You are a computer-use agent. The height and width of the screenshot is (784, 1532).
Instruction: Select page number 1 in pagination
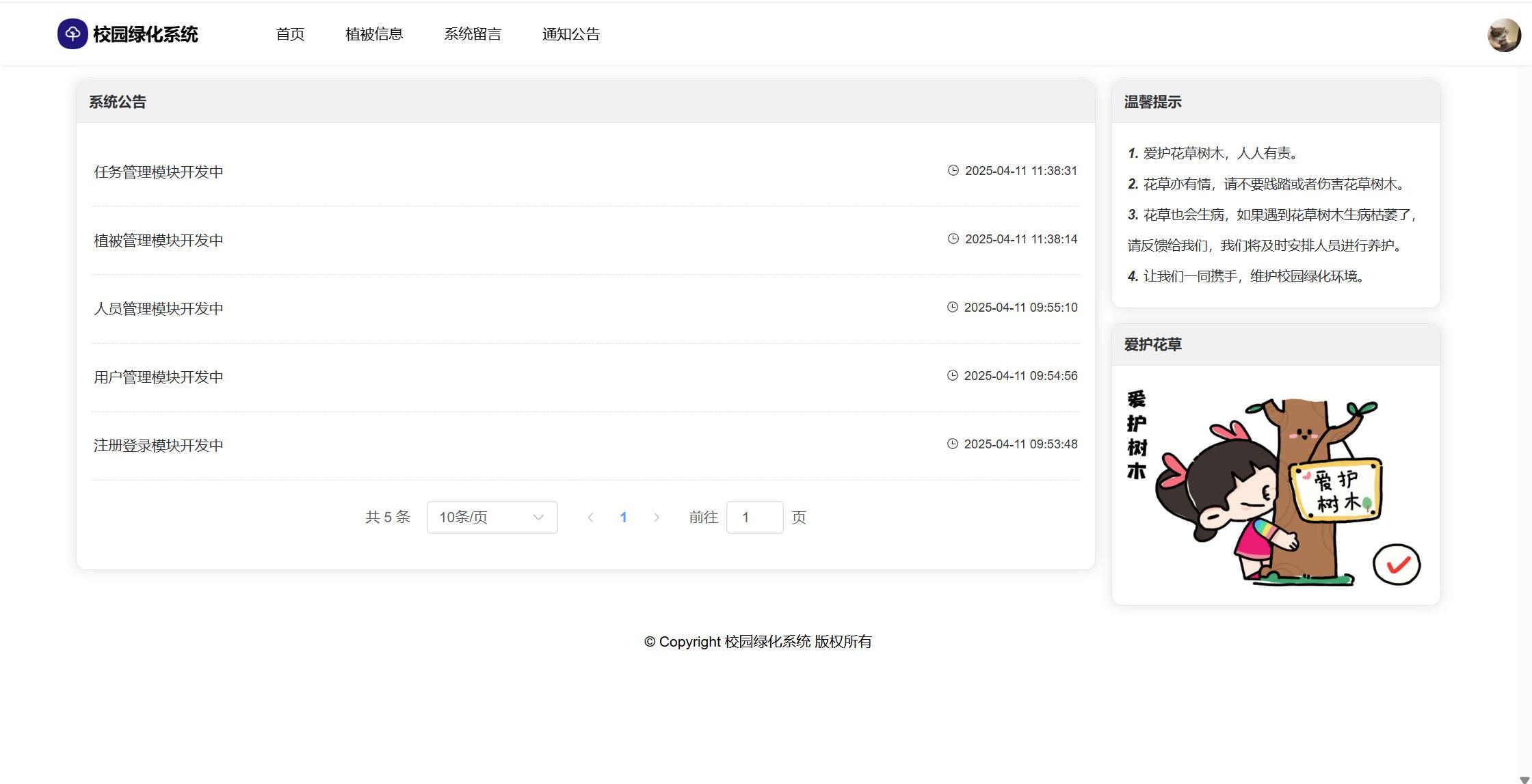click(623, 517)
